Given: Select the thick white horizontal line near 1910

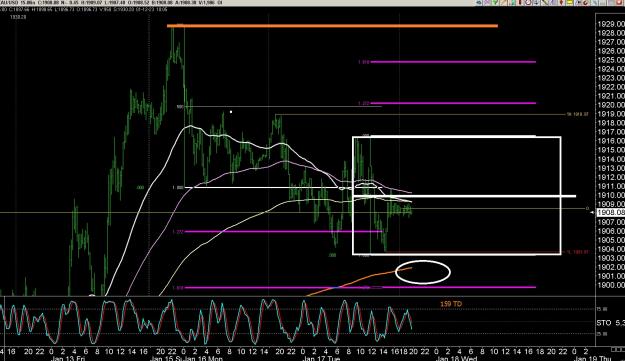Looking at the screenshot, I should tap(464, 196).
